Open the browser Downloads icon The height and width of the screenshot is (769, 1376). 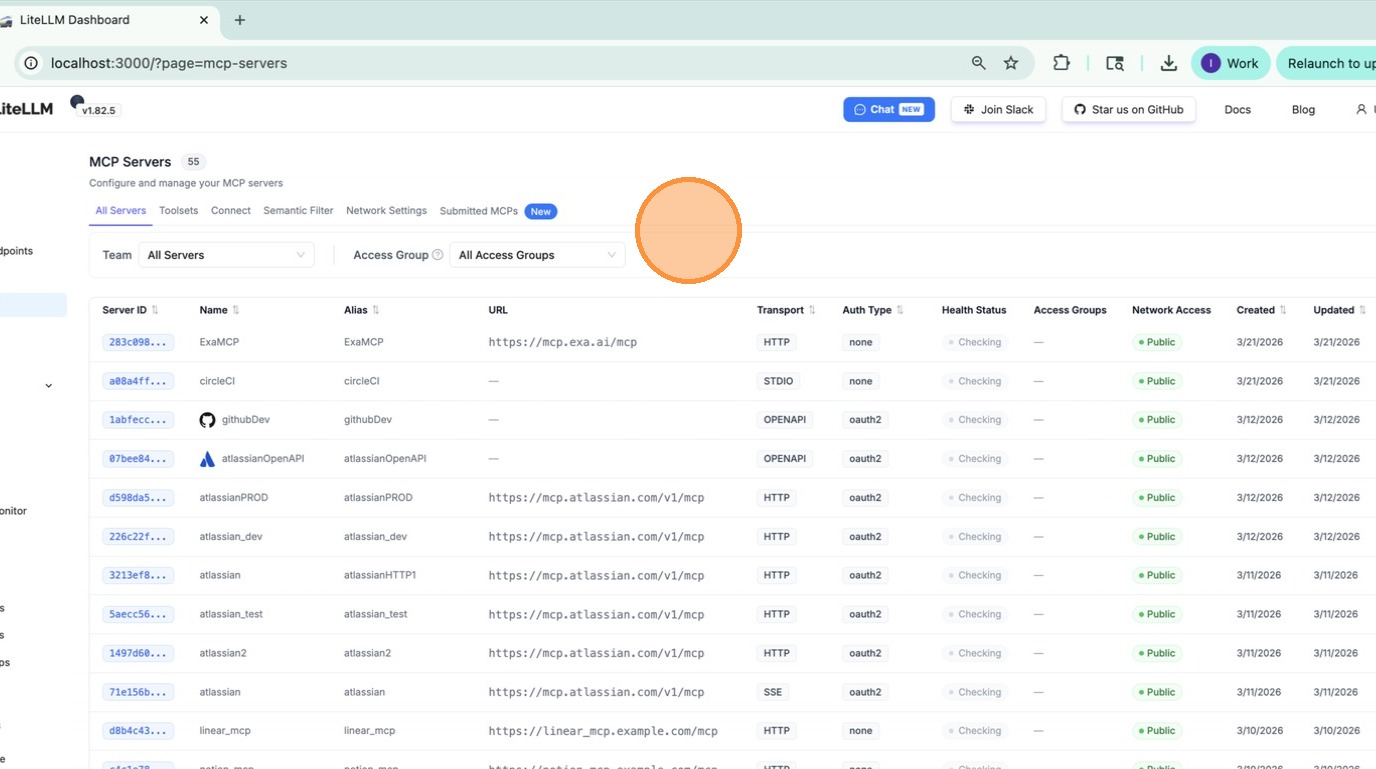(1168, 63)
